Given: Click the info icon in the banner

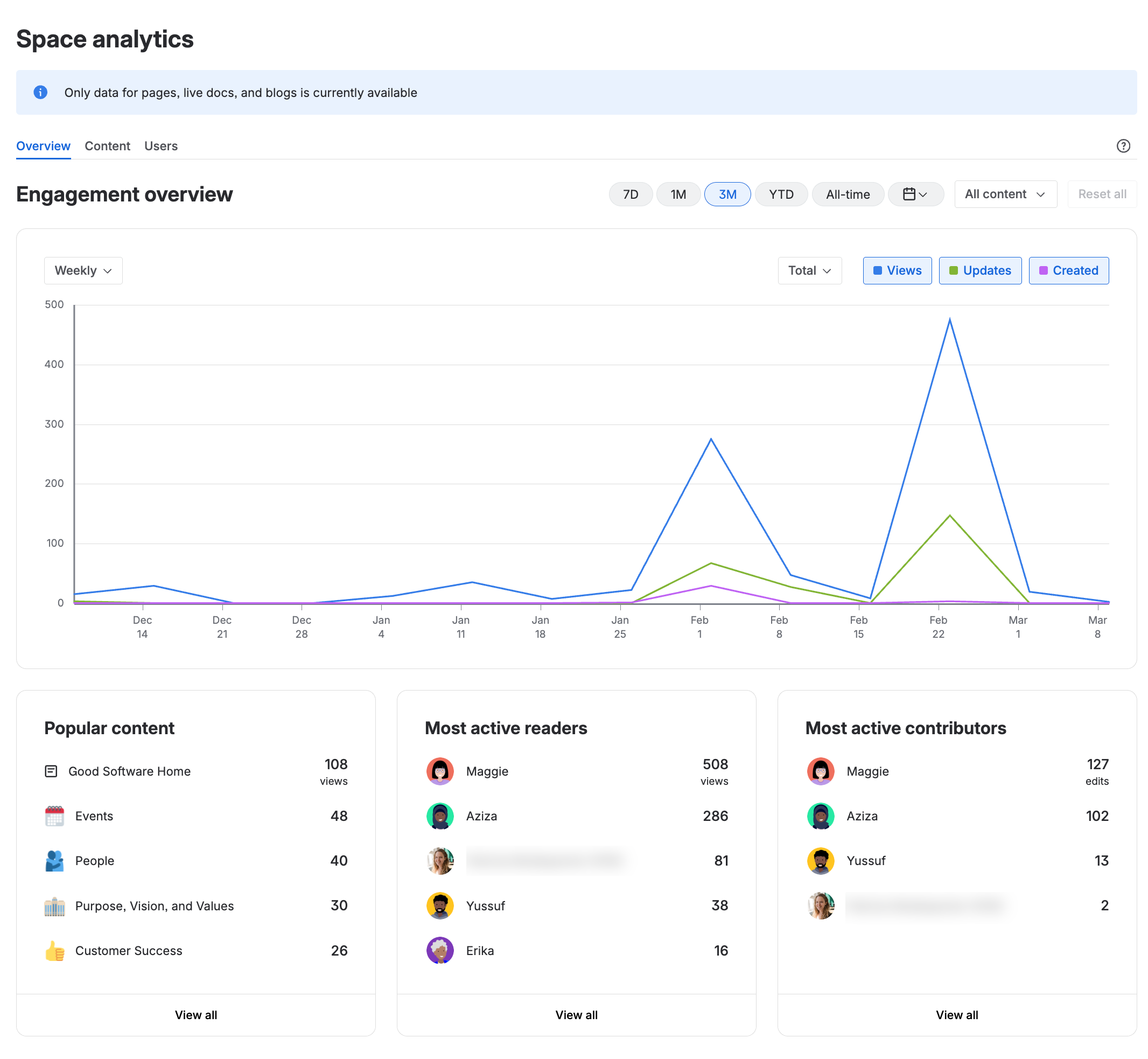Looking at the screenshot, I should tap(40, 92).
